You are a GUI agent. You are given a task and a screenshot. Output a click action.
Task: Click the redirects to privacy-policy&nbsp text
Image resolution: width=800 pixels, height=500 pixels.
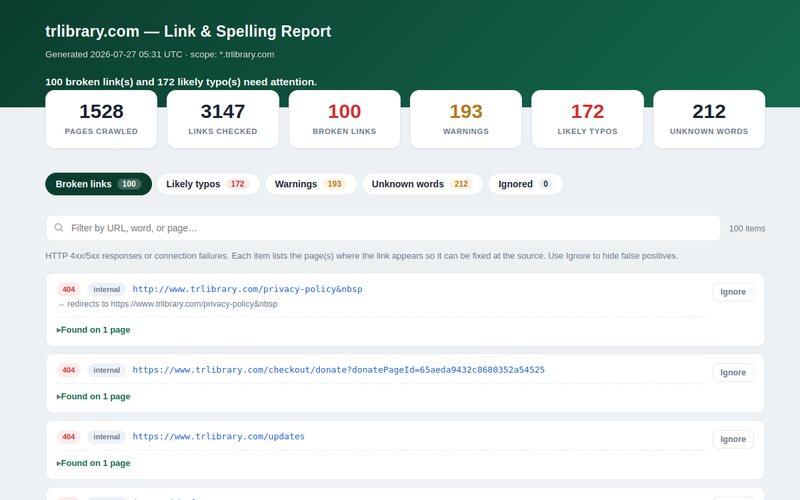pos(167,304)
